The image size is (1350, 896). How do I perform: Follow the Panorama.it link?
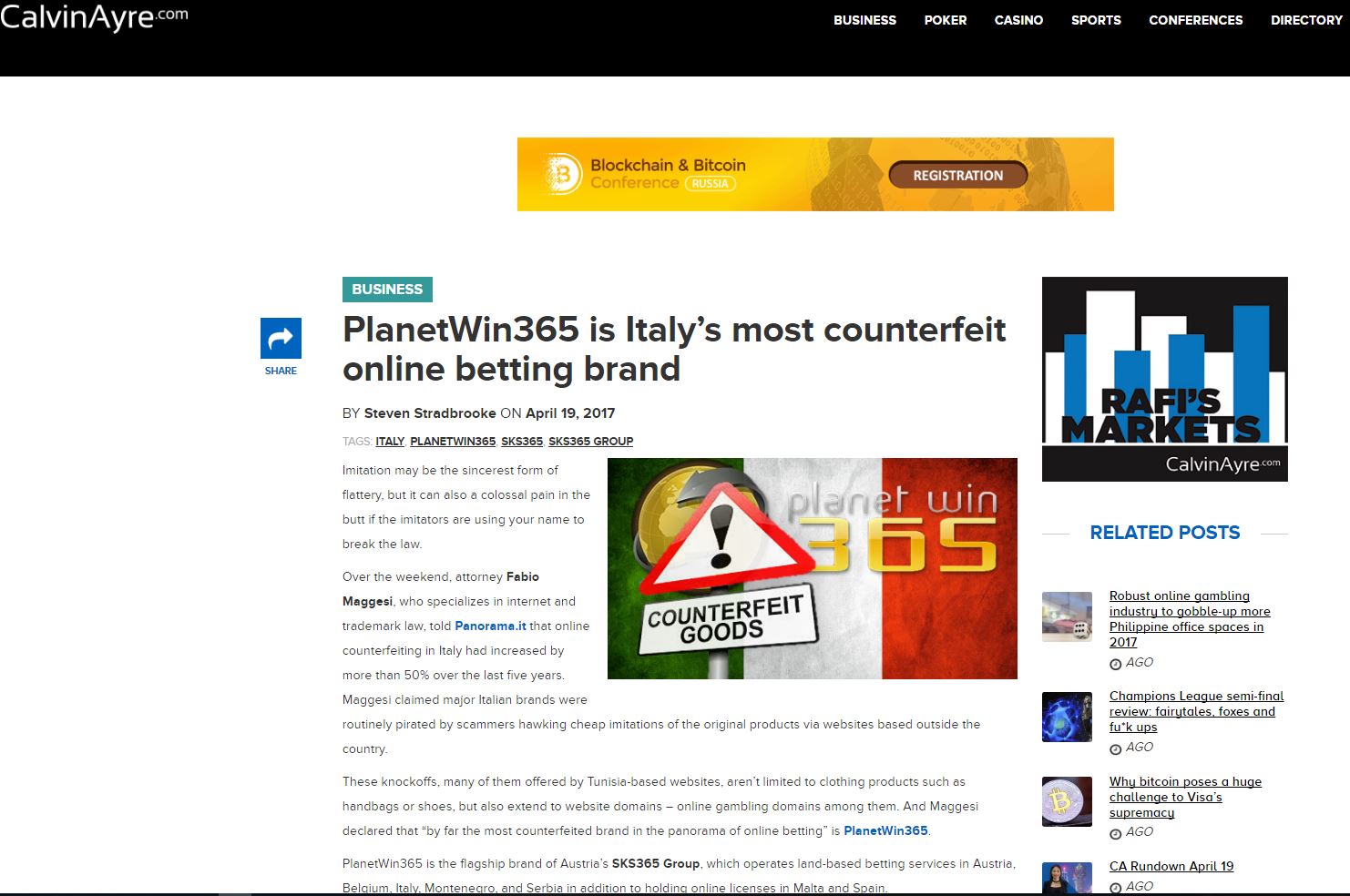pos(490,626)
